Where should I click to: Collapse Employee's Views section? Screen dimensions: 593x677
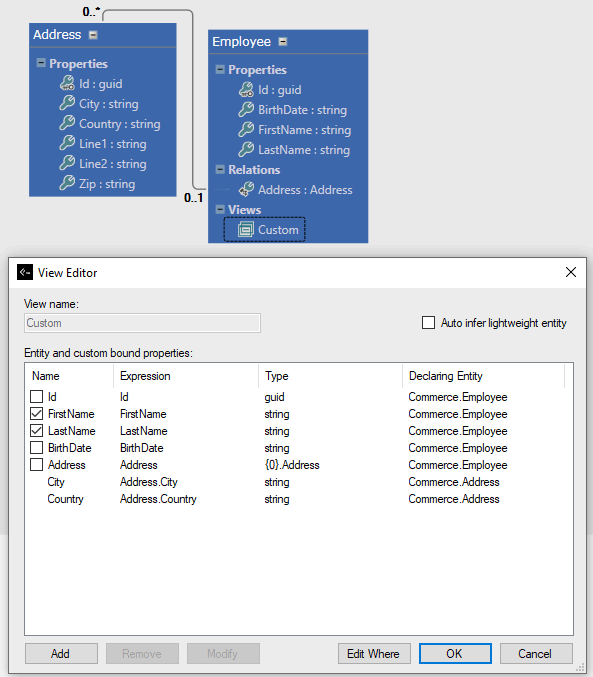(x=220, y=209)
